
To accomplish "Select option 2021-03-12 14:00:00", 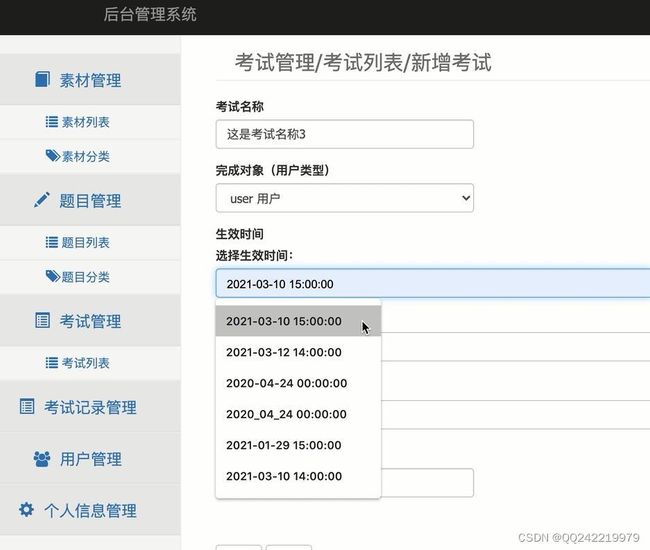I will [x=298, y=352].
